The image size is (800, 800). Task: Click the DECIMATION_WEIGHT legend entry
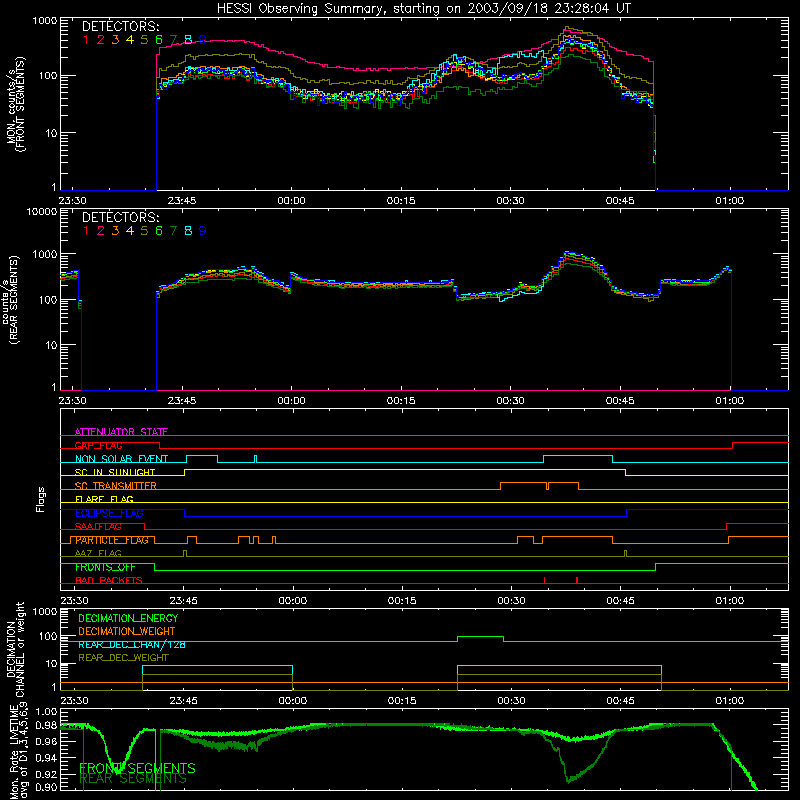click(x=127, y=631)
